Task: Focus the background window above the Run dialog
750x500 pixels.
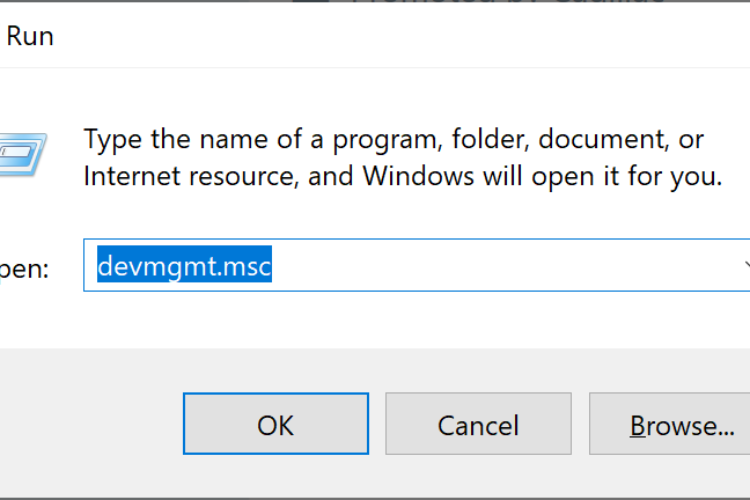Action: [x=478, y=1]
